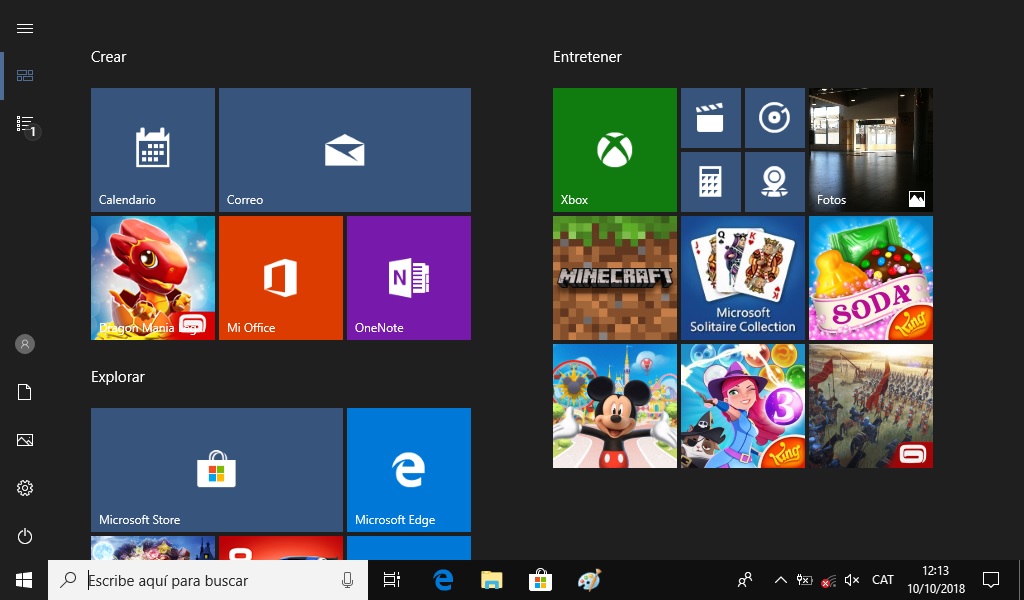Expand the hamburger menu of Start
The width and height of the screenshot is (1024, 600).
(25, 28)
